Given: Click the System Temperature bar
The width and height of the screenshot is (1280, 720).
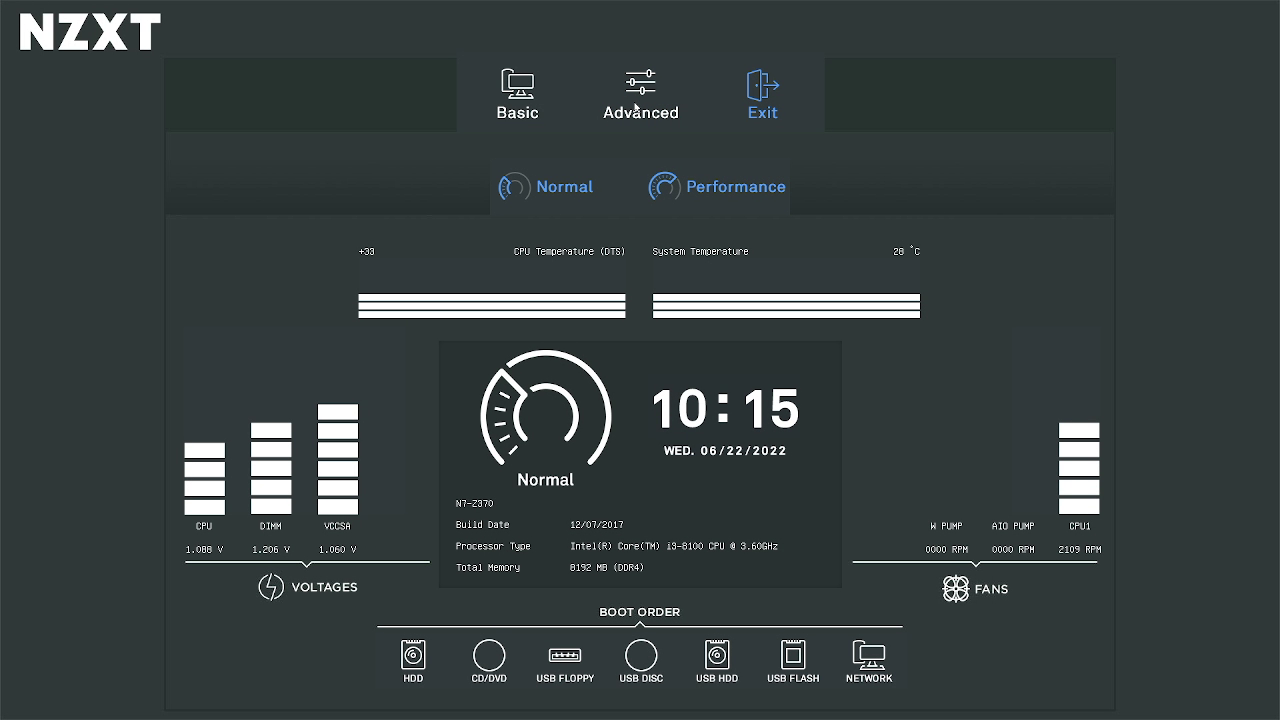Looking at the screenshot, I should point(786,305).
